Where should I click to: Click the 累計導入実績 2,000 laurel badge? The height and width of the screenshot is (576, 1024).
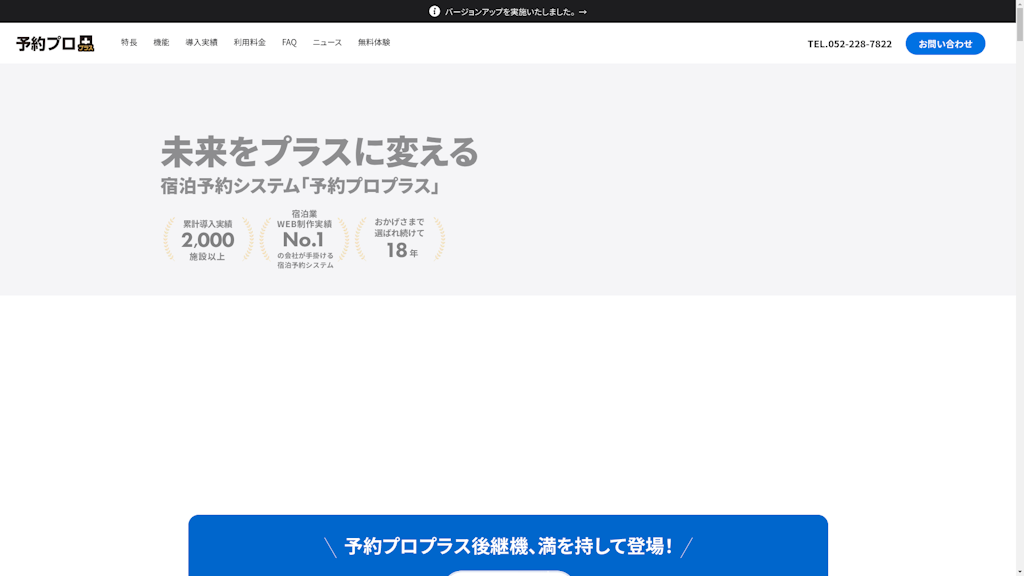[x=208, y=240]
